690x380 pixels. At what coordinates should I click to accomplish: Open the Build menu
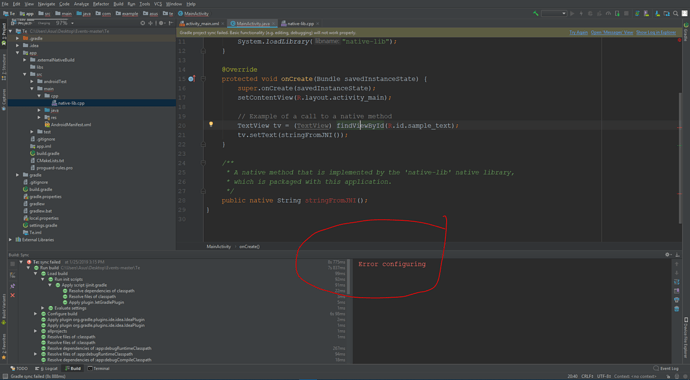[118, 4]
